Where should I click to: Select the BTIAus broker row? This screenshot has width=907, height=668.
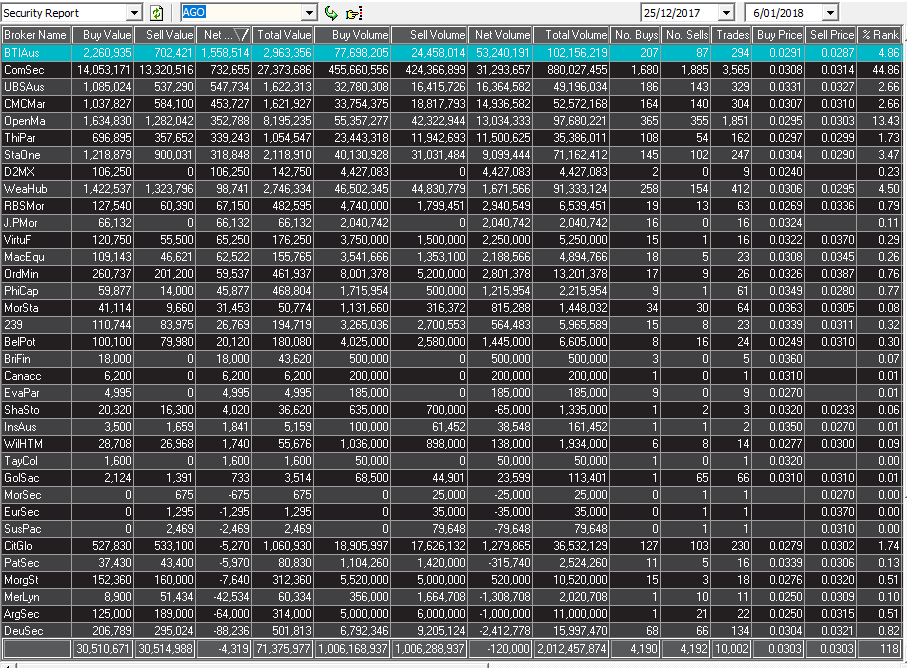coord(452,53)
